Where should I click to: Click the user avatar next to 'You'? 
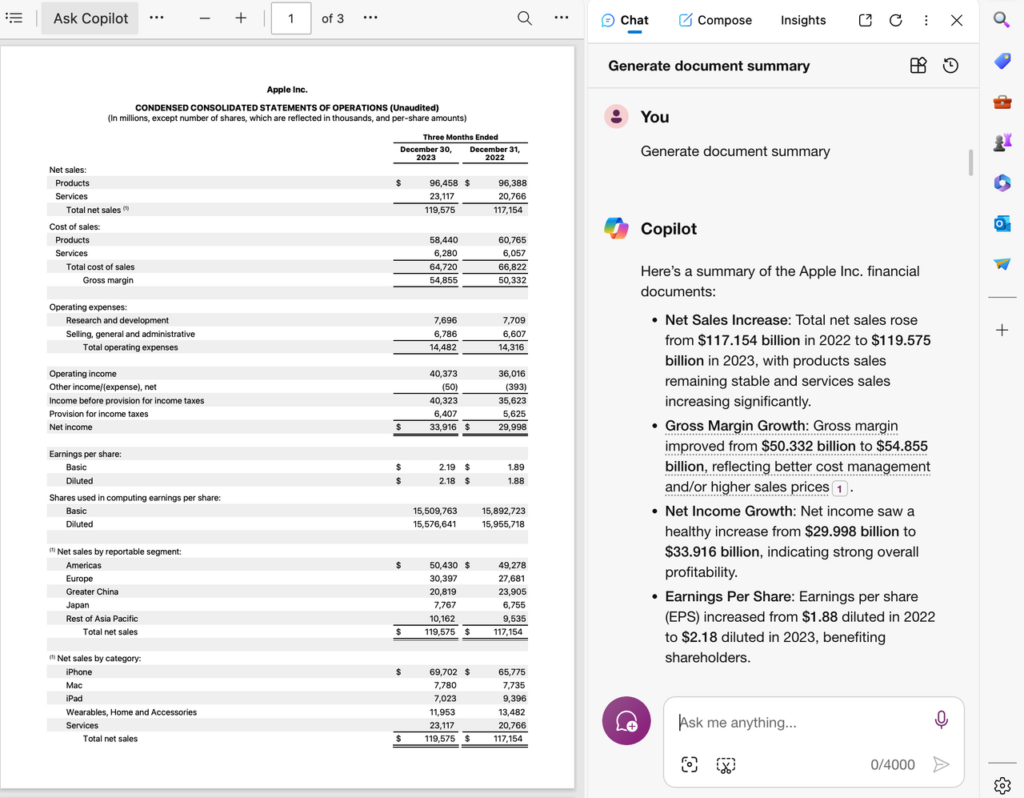tap(616, 116)
